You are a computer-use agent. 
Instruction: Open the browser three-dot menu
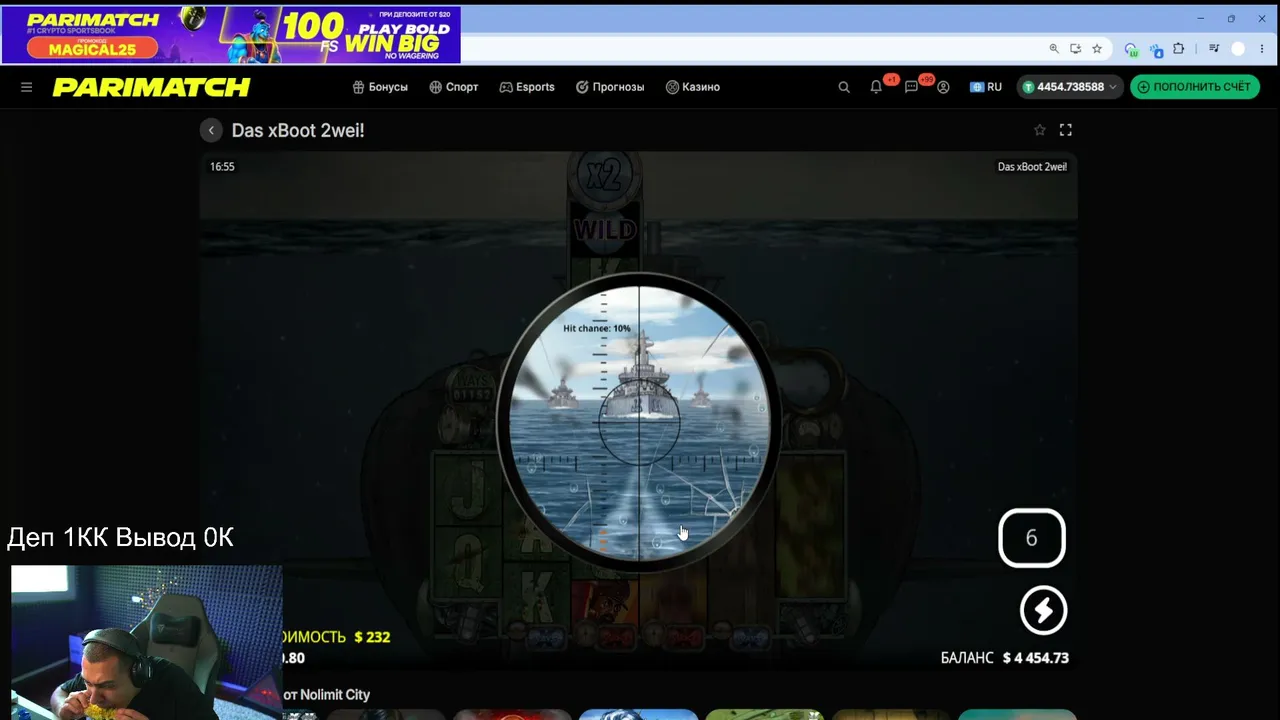tap(1262, 49)
